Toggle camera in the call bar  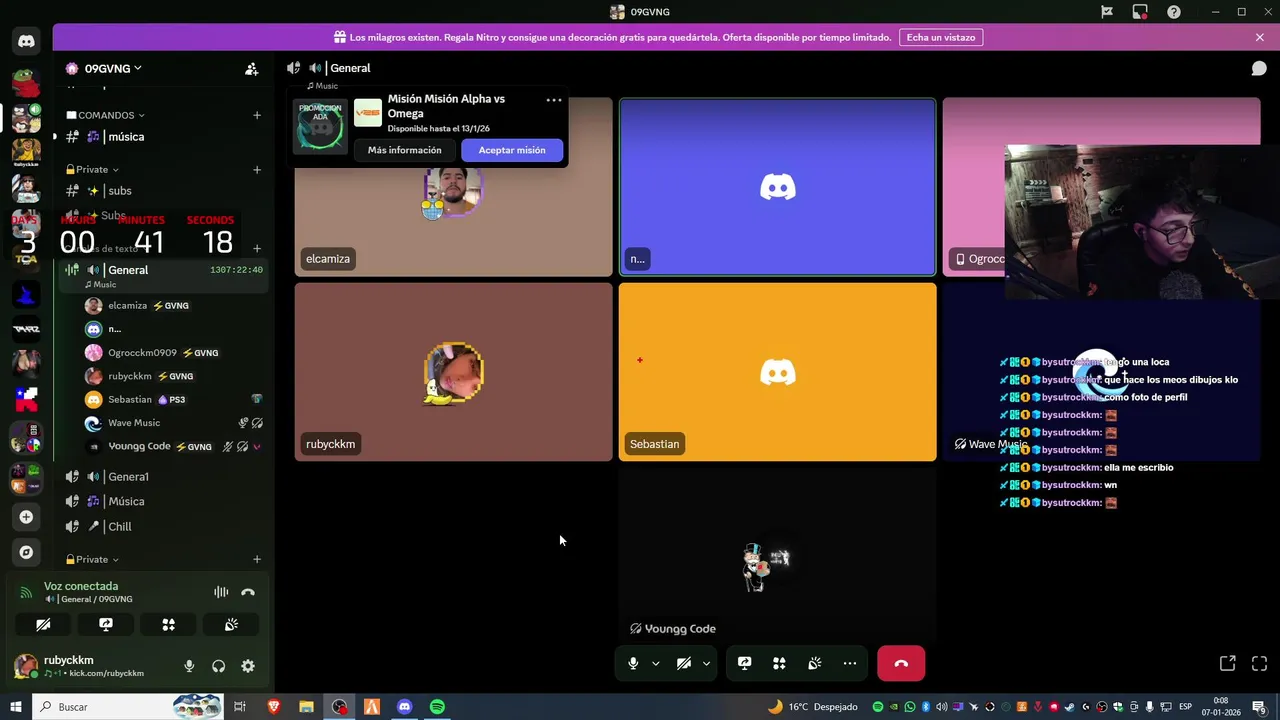click(x=684, y=663)
